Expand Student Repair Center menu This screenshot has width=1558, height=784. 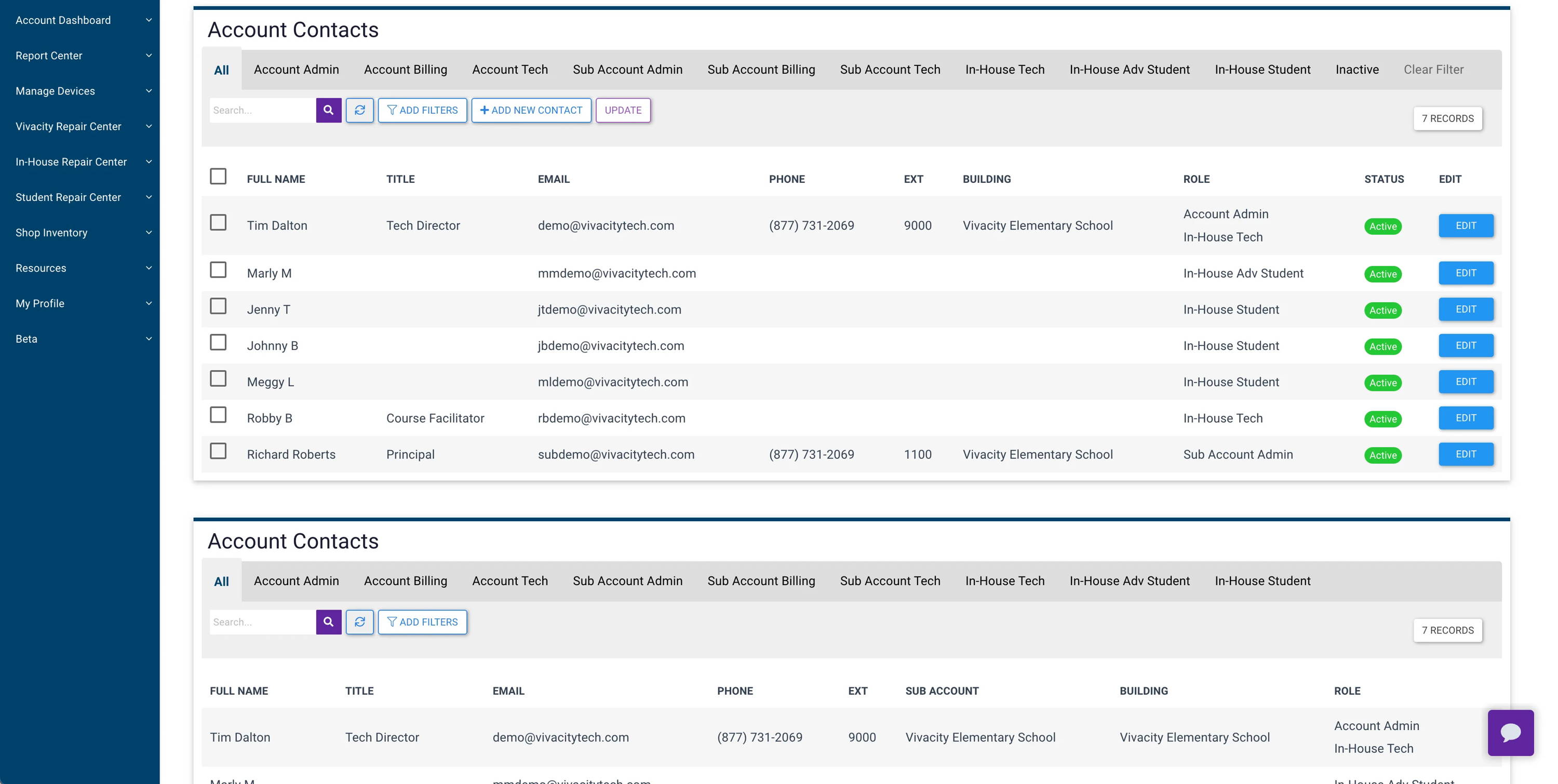pos(80,197)
